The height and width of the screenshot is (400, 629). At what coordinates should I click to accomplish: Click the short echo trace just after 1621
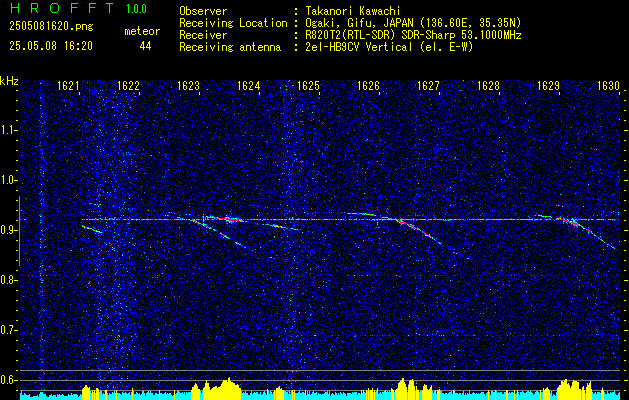(92, 229)
